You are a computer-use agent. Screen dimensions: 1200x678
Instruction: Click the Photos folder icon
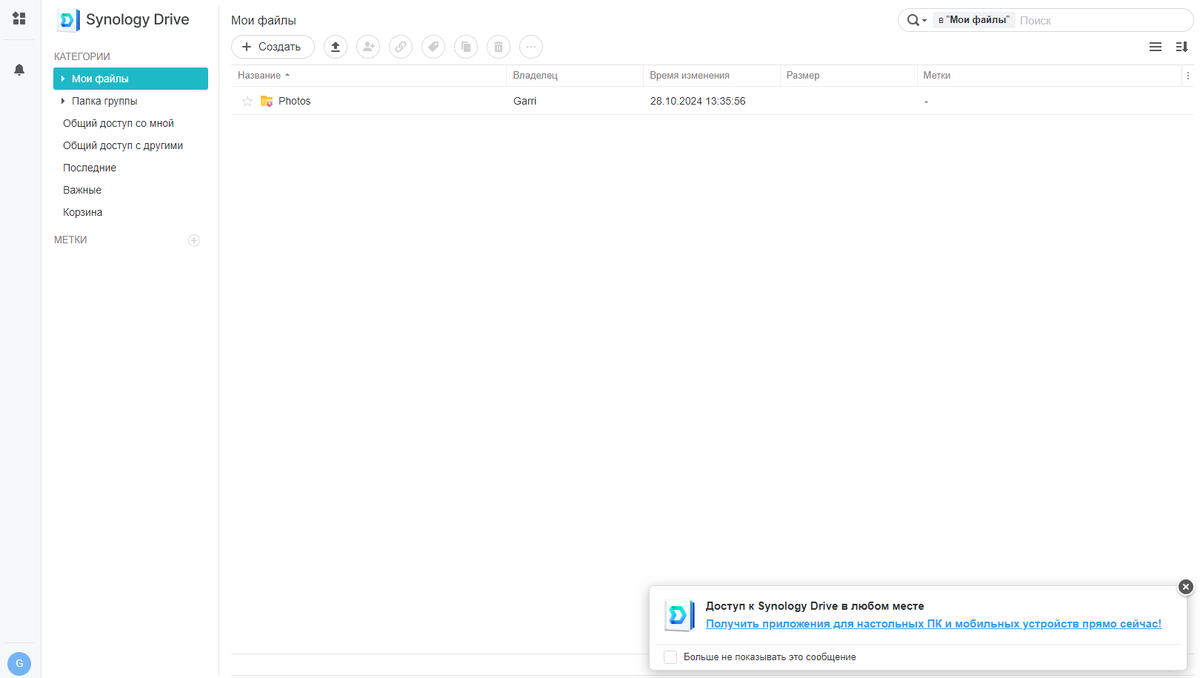click(266, 101)
